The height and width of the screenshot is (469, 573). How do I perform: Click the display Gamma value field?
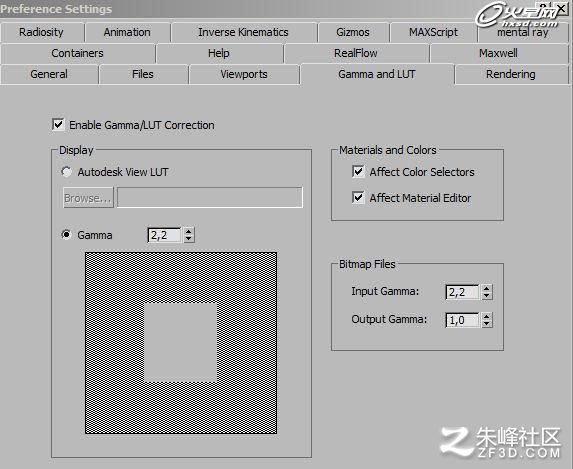pos(164,235)
